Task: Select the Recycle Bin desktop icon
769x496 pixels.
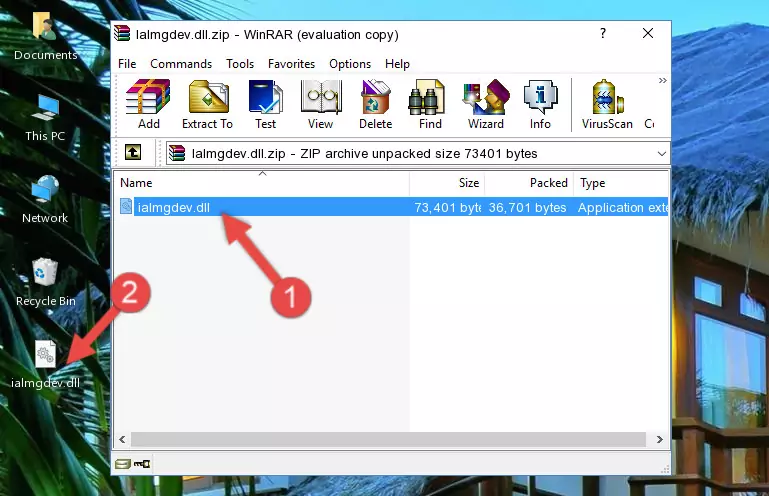Action: click(x=45, y=282)
